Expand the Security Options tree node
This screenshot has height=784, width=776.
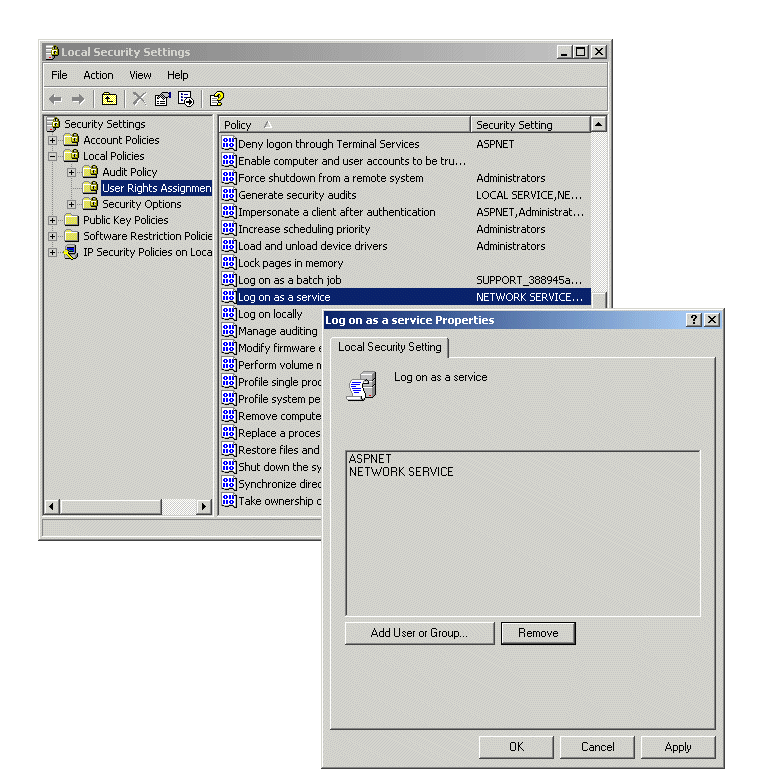coord(72,204)
